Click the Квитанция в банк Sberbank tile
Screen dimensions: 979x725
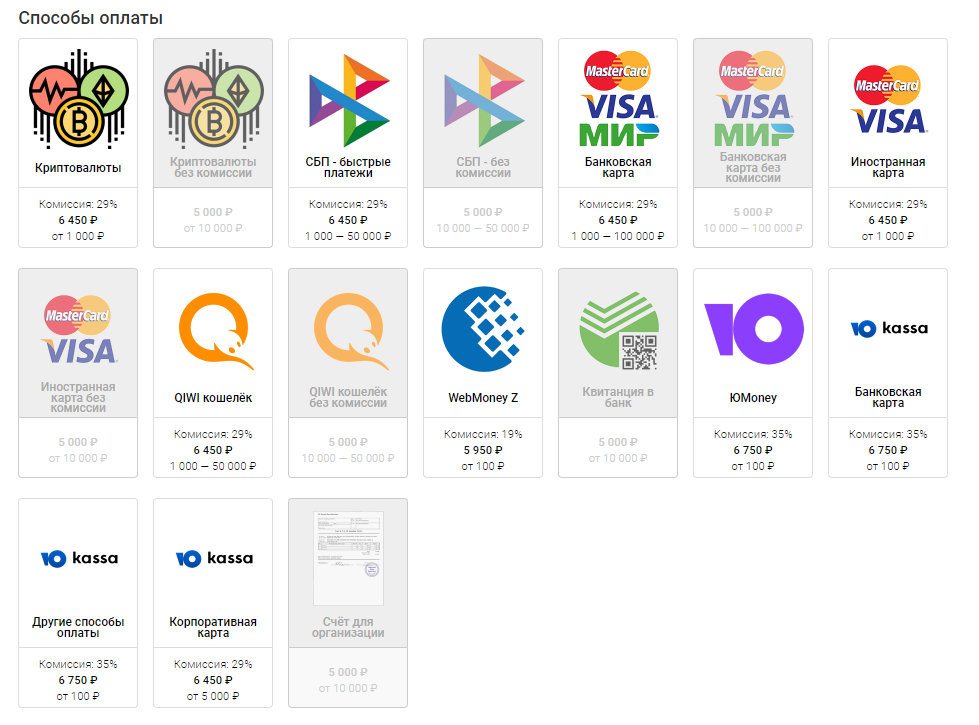(x=618, y=373)
